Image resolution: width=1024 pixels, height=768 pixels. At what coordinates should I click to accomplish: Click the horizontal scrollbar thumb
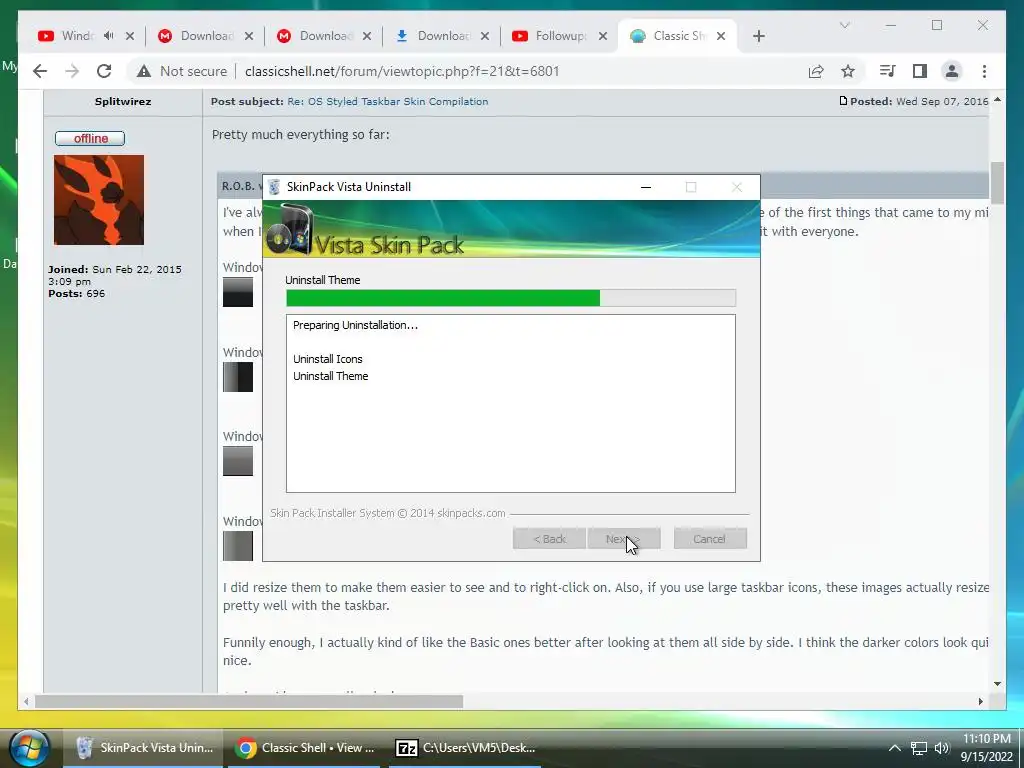pyautogui.click(x=249, y=701)
